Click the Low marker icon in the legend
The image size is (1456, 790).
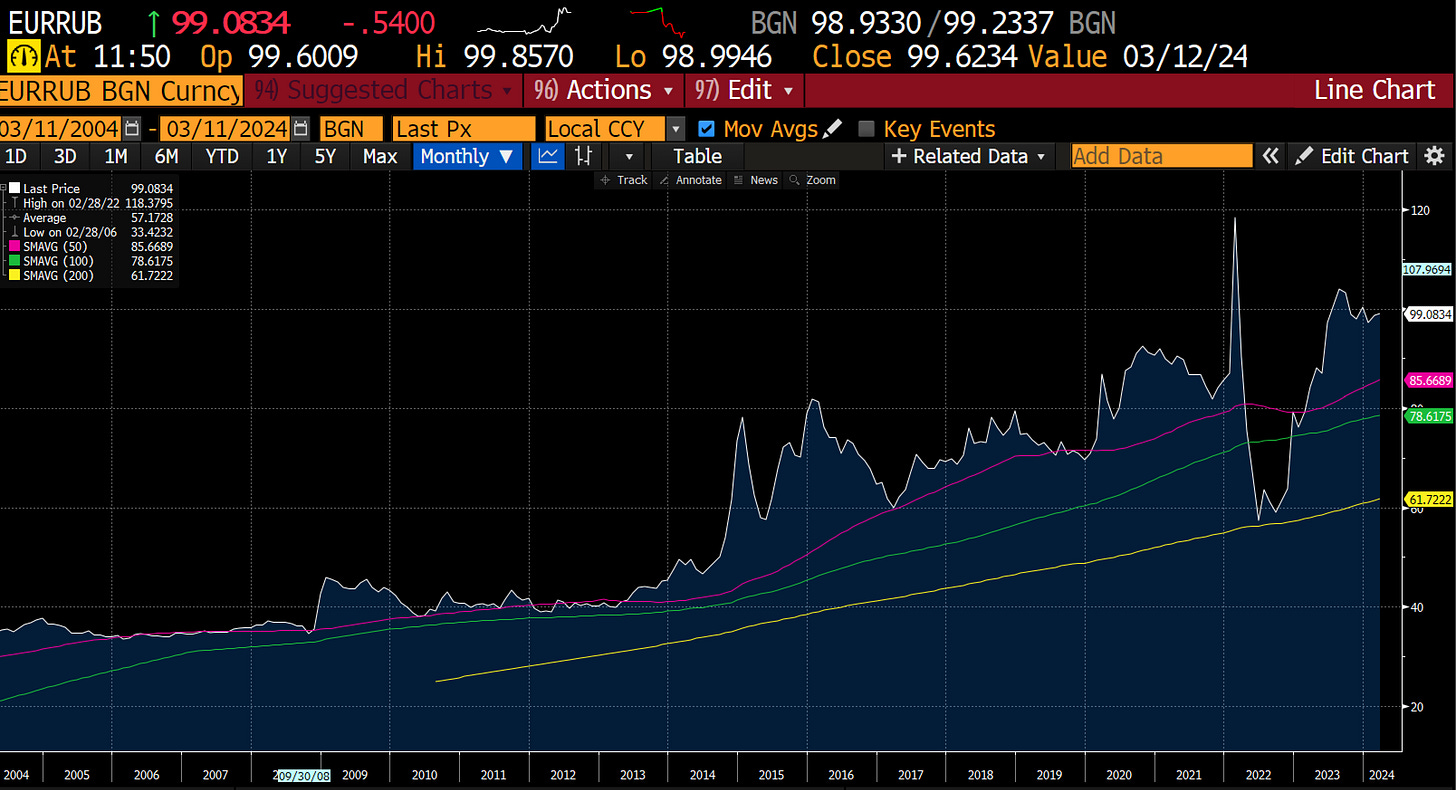point(14,232)
